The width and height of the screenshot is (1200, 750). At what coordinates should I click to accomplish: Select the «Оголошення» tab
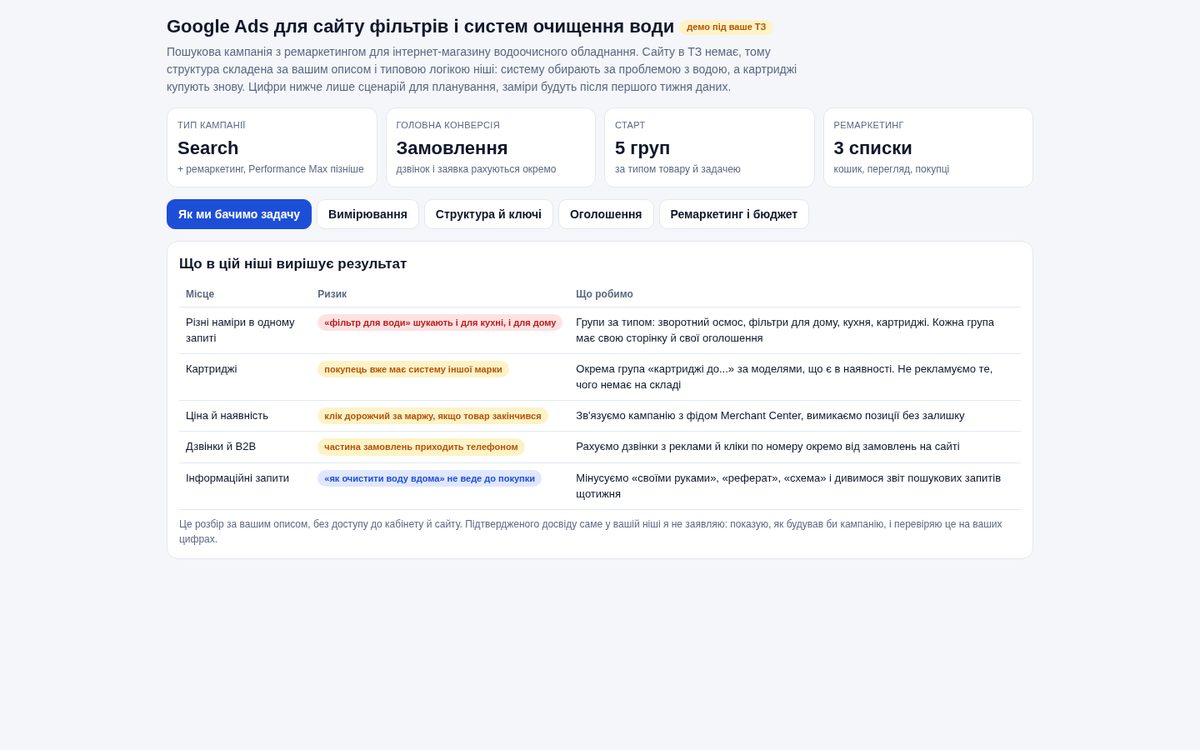click(606, 214)
